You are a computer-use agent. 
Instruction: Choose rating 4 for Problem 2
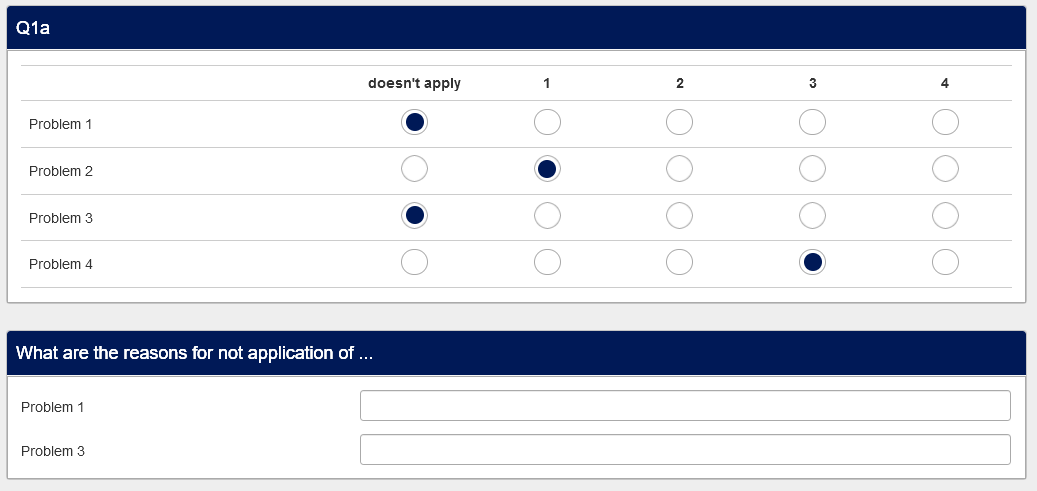point(945,169)
